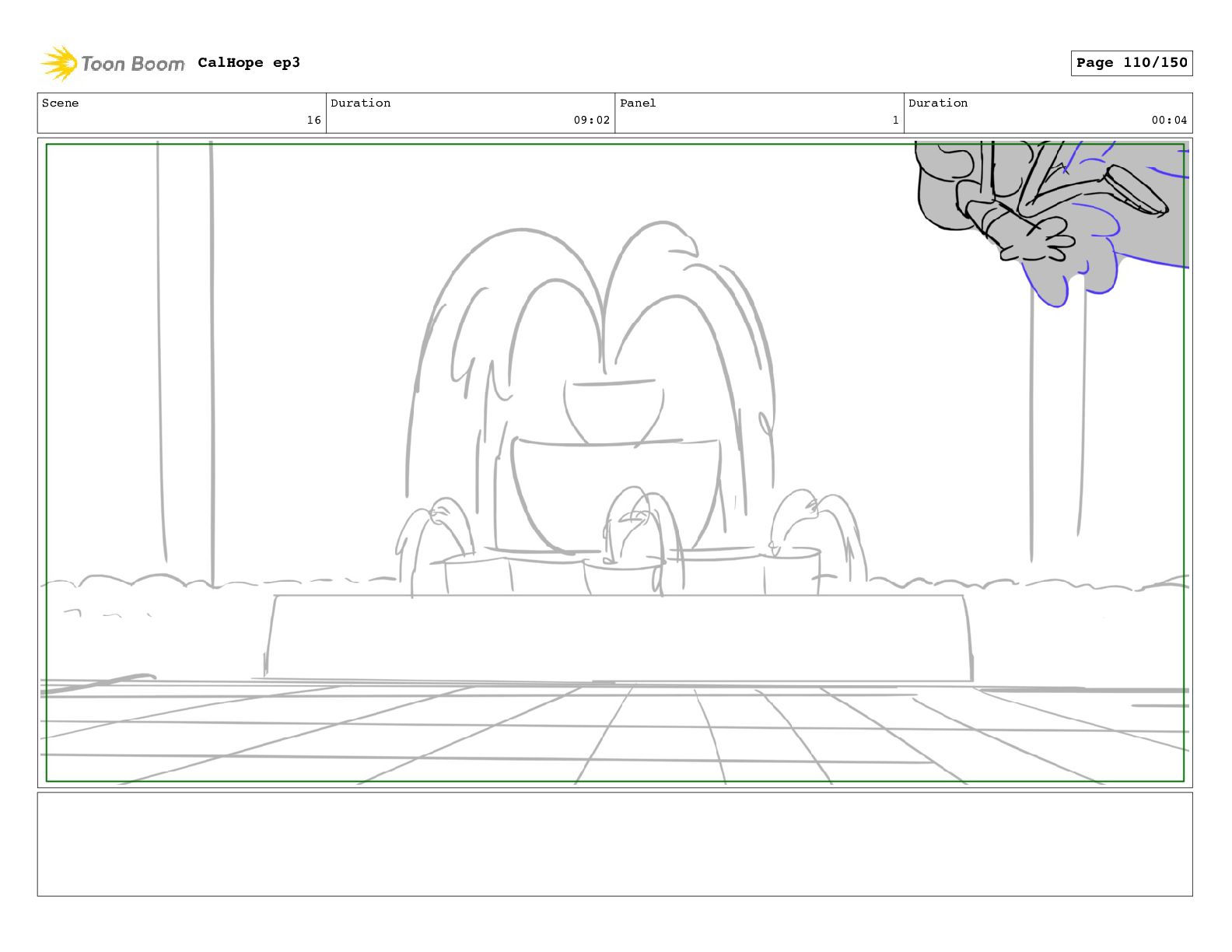
Task: Click the Toon Boom logo
Action: pyautogui.click(x=113, y=63)
